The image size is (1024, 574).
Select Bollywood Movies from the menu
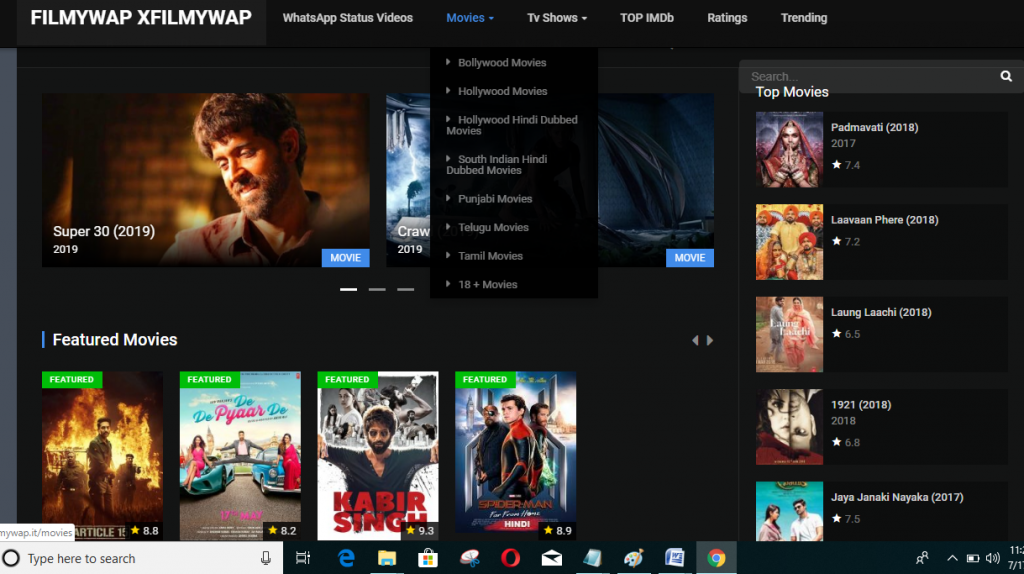click(x=502, y=63)
